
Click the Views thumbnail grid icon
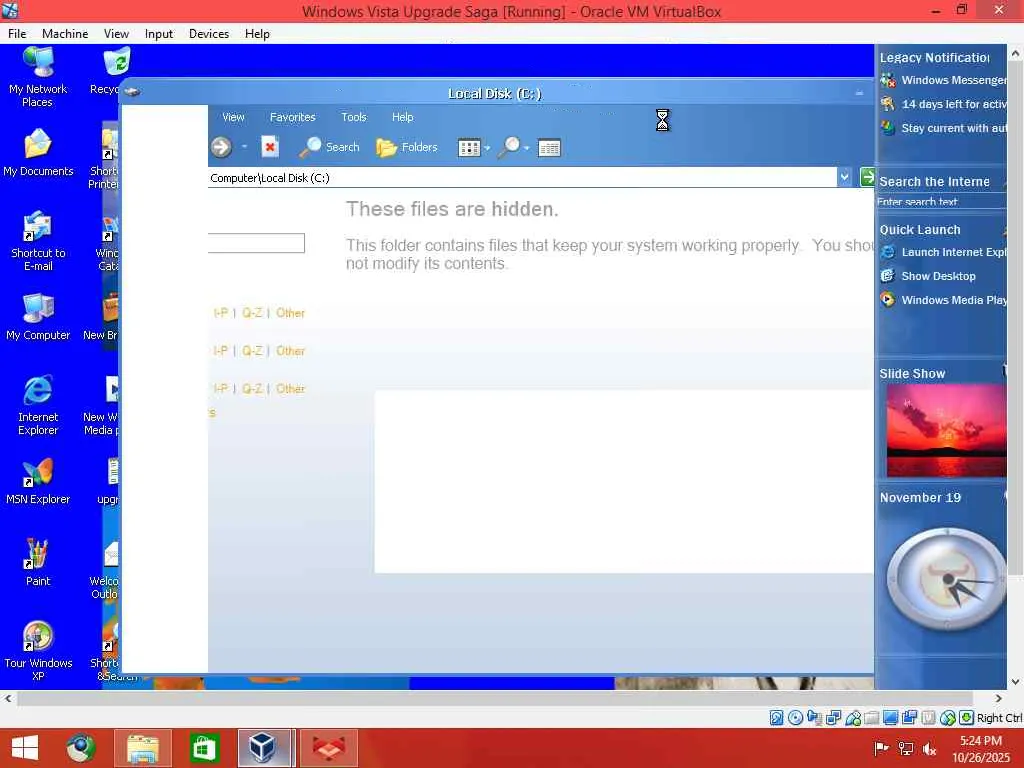coord(469,148)
